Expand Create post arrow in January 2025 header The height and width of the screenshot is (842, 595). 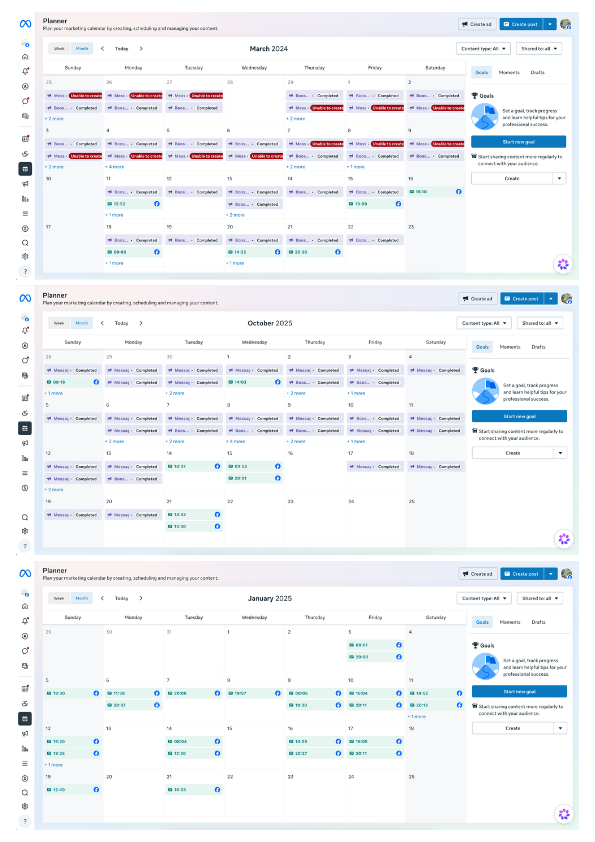point(551,574)
